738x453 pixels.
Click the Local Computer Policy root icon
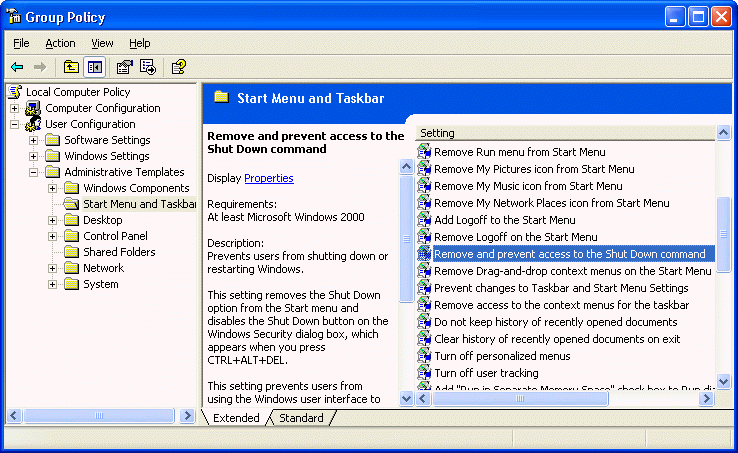(15, 92)
